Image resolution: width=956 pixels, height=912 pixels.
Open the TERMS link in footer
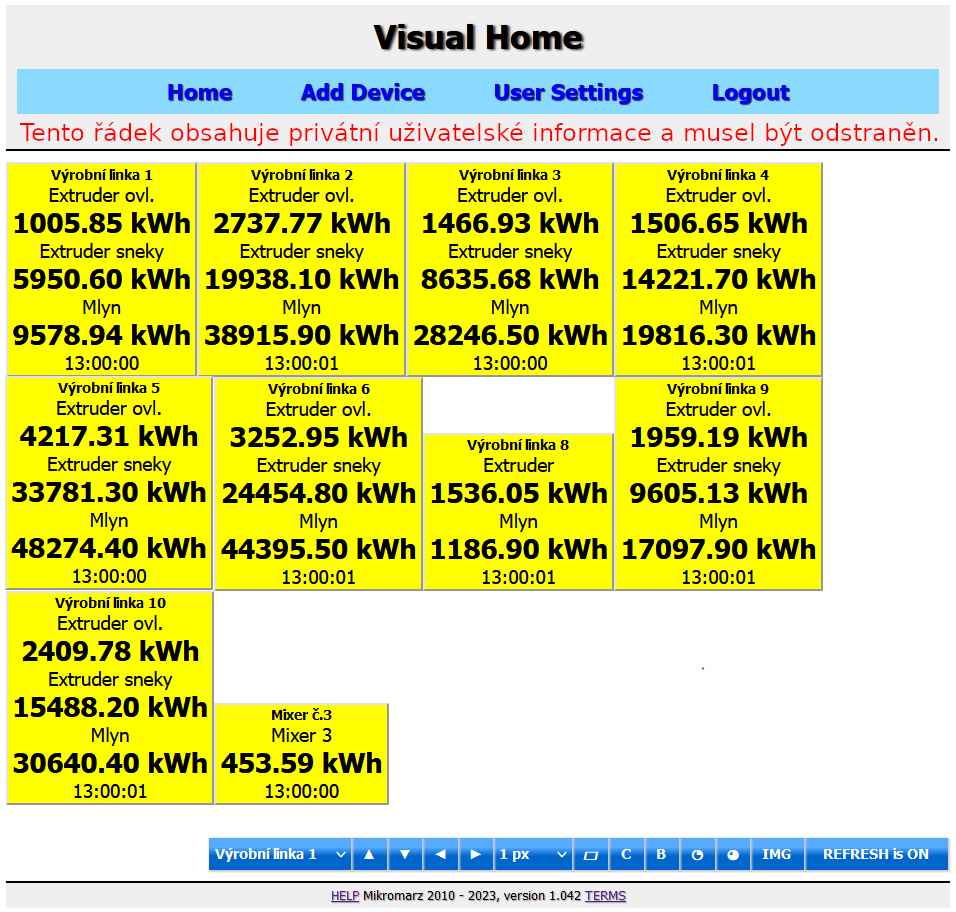[605, 896]
